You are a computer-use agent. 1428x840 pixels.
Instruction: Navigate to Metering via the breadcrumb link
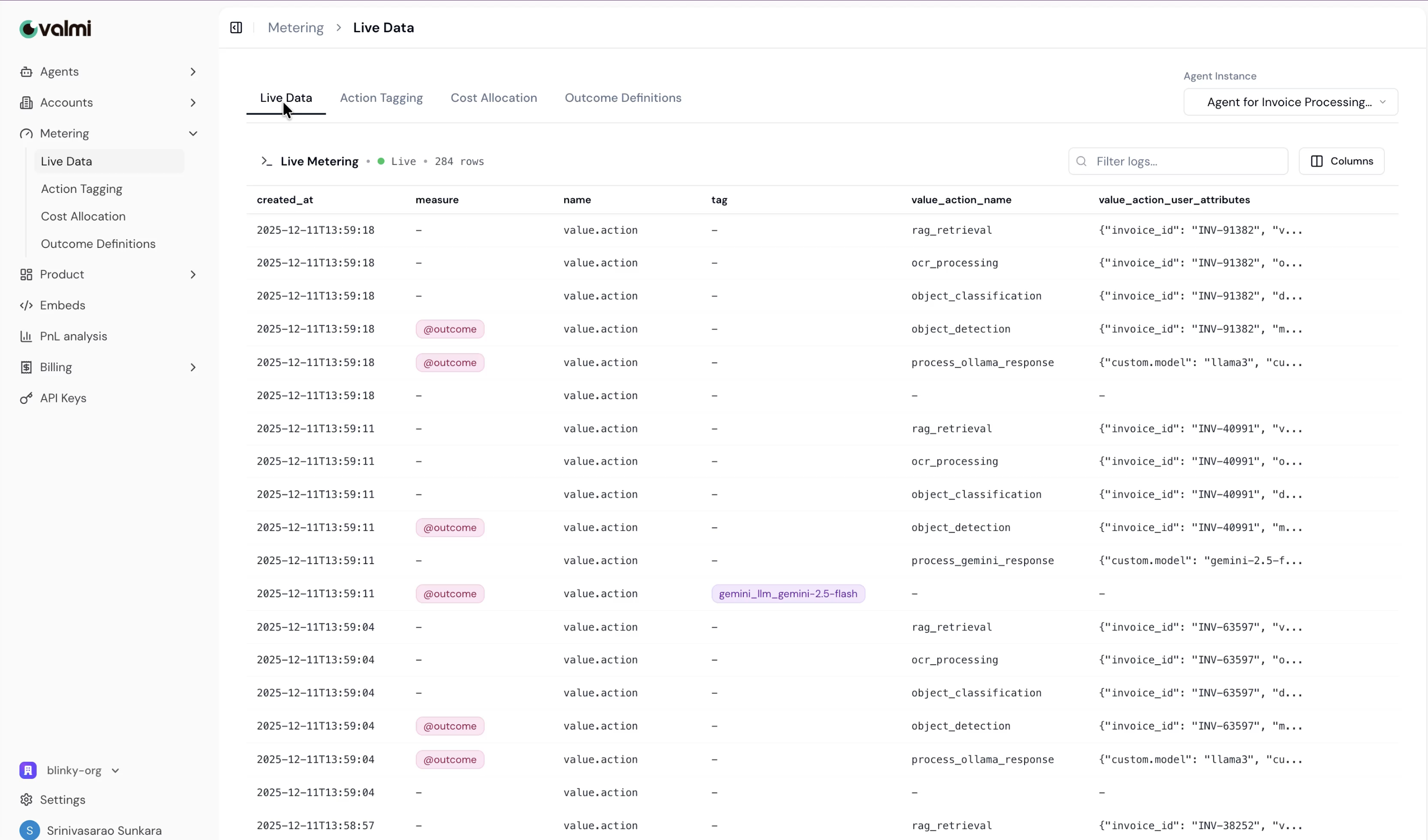[295, 27]
